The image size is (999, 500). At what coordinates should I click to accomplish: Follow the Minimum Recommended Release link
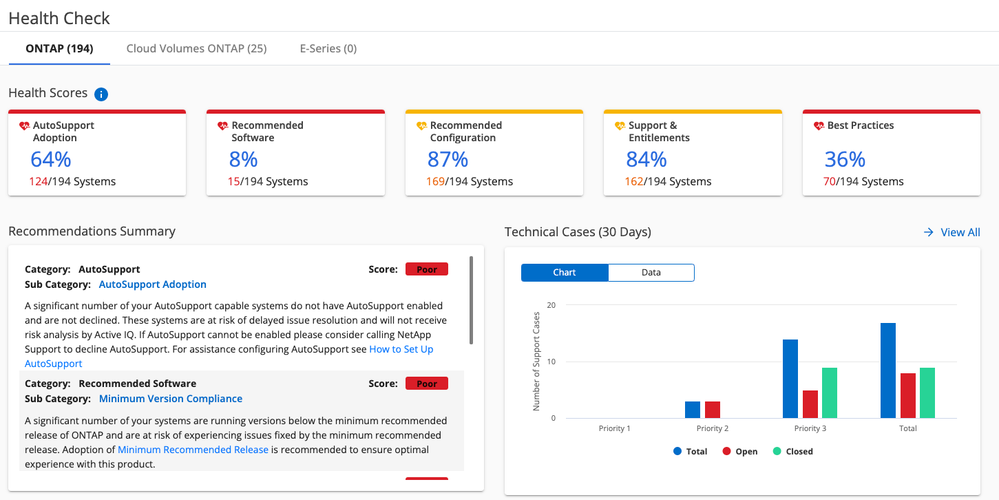pos(193,450)
